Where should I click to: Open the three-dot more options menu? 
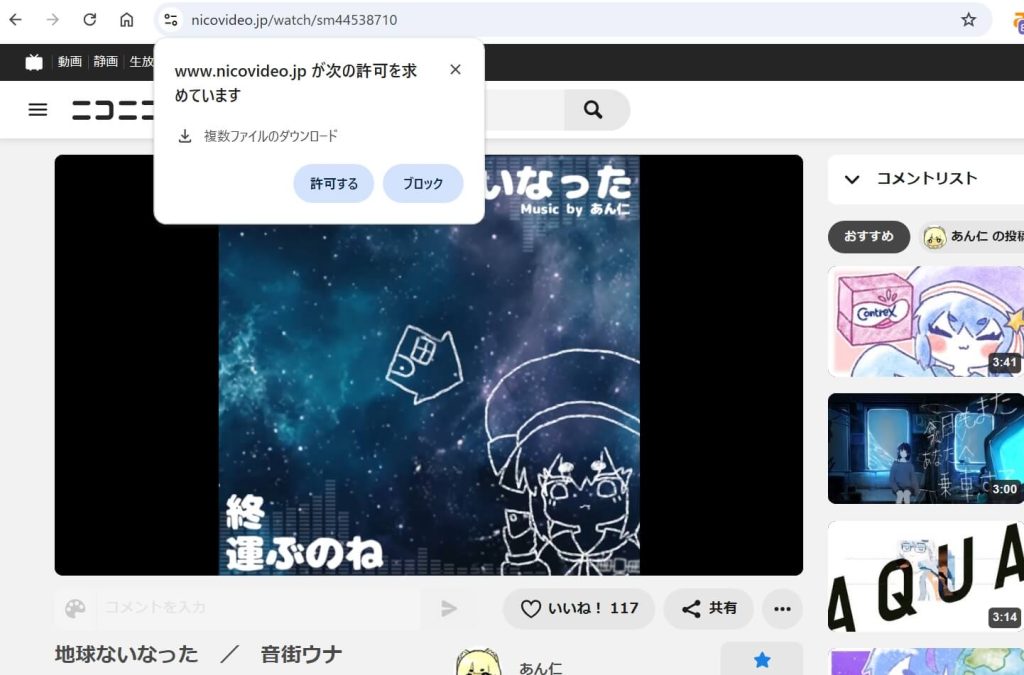click(782, 608)
